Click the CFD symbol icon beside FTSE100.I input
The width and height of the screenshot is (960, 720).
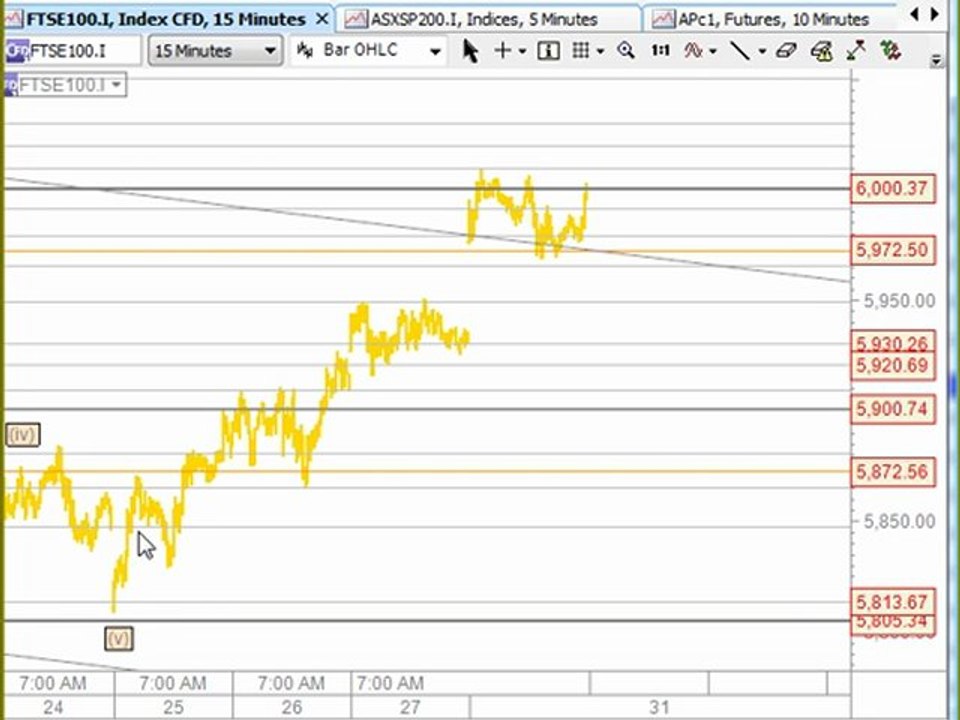coord(16,51)
